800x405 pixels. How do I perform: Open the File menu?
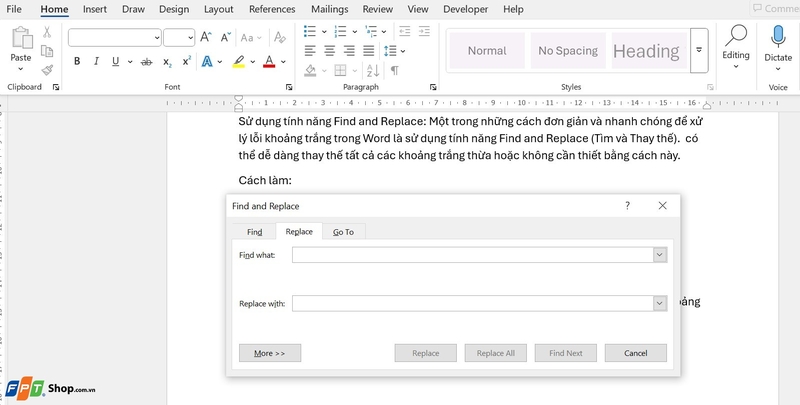pyautogui.click(x=14, y=9)
